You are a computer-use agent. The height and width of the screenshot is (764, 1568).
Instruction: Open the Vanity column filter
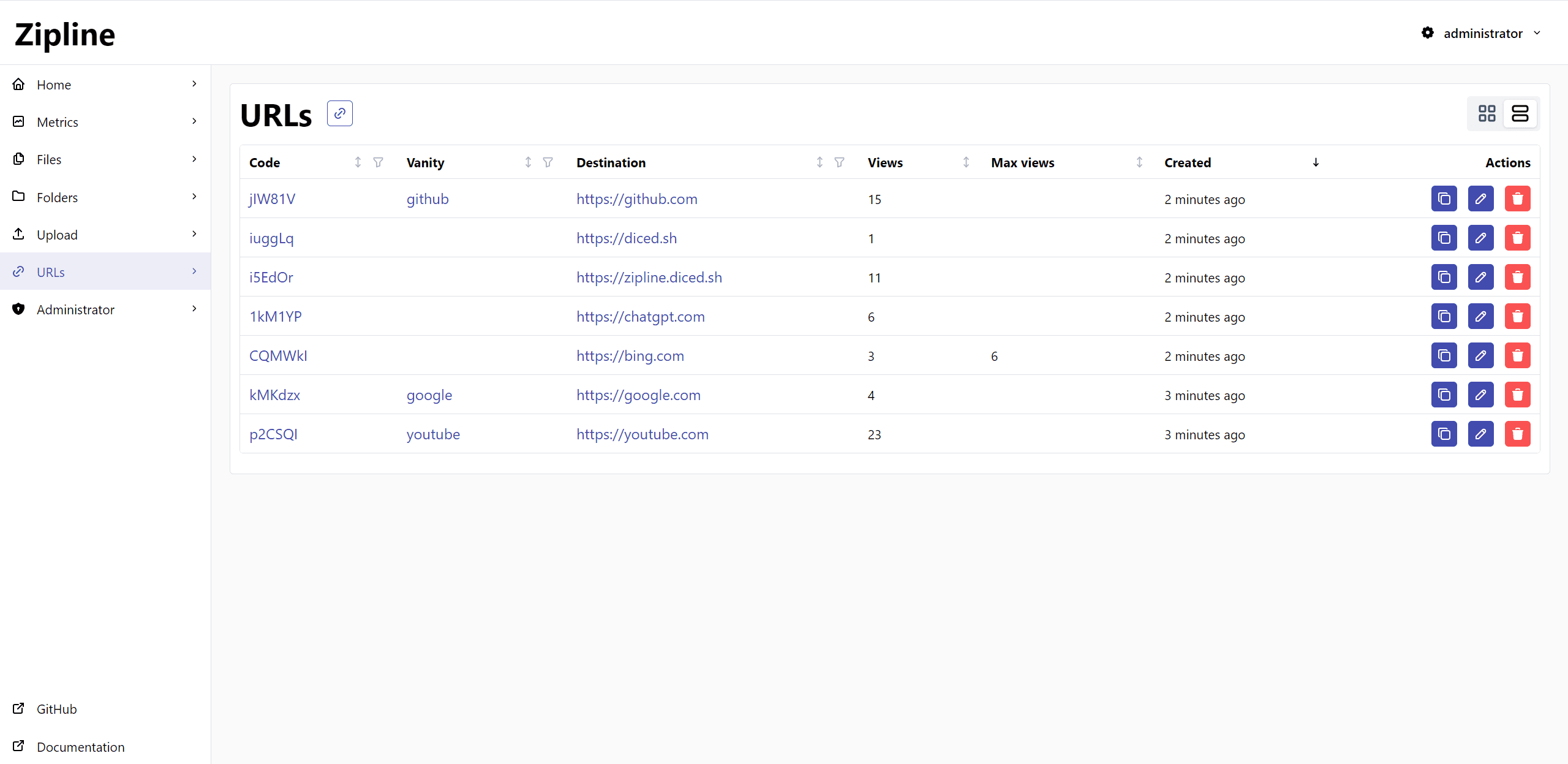[548, 162]
